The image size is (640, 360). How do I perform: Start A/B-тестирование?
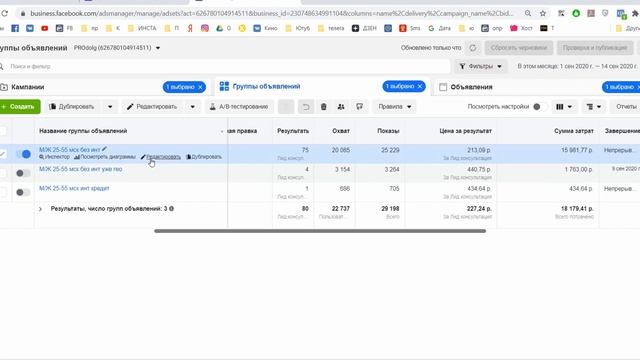click(x=239, y=107)
